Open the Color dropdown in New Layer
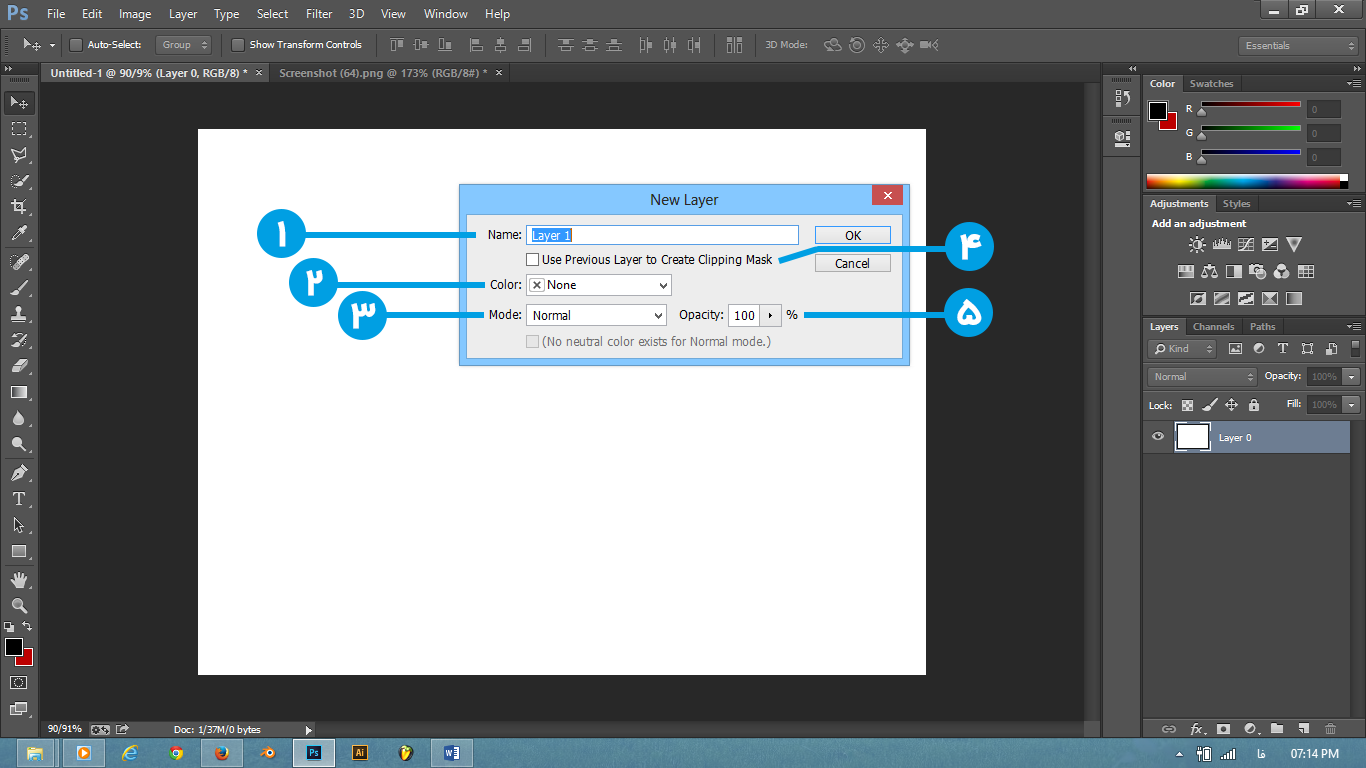 (x=599, y=285)
